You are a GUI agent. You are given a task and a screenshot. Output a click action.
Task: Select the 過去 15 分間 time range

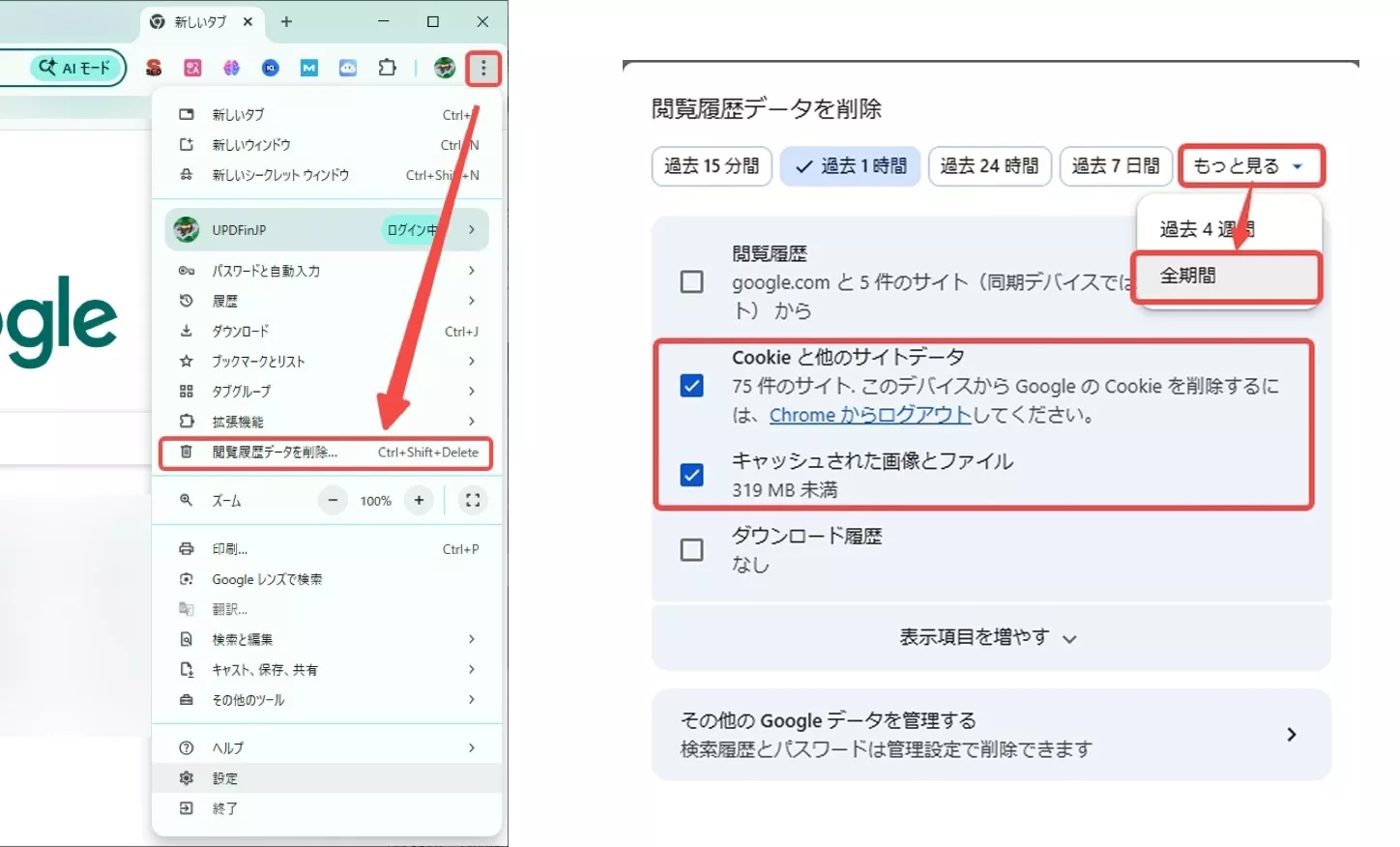(712, 165)
